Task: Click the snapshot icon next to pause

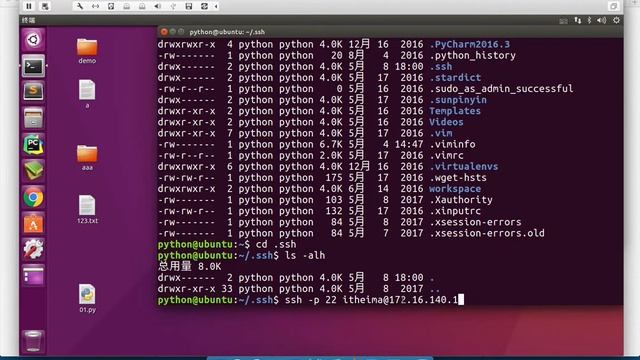Action: pos(45,6)
